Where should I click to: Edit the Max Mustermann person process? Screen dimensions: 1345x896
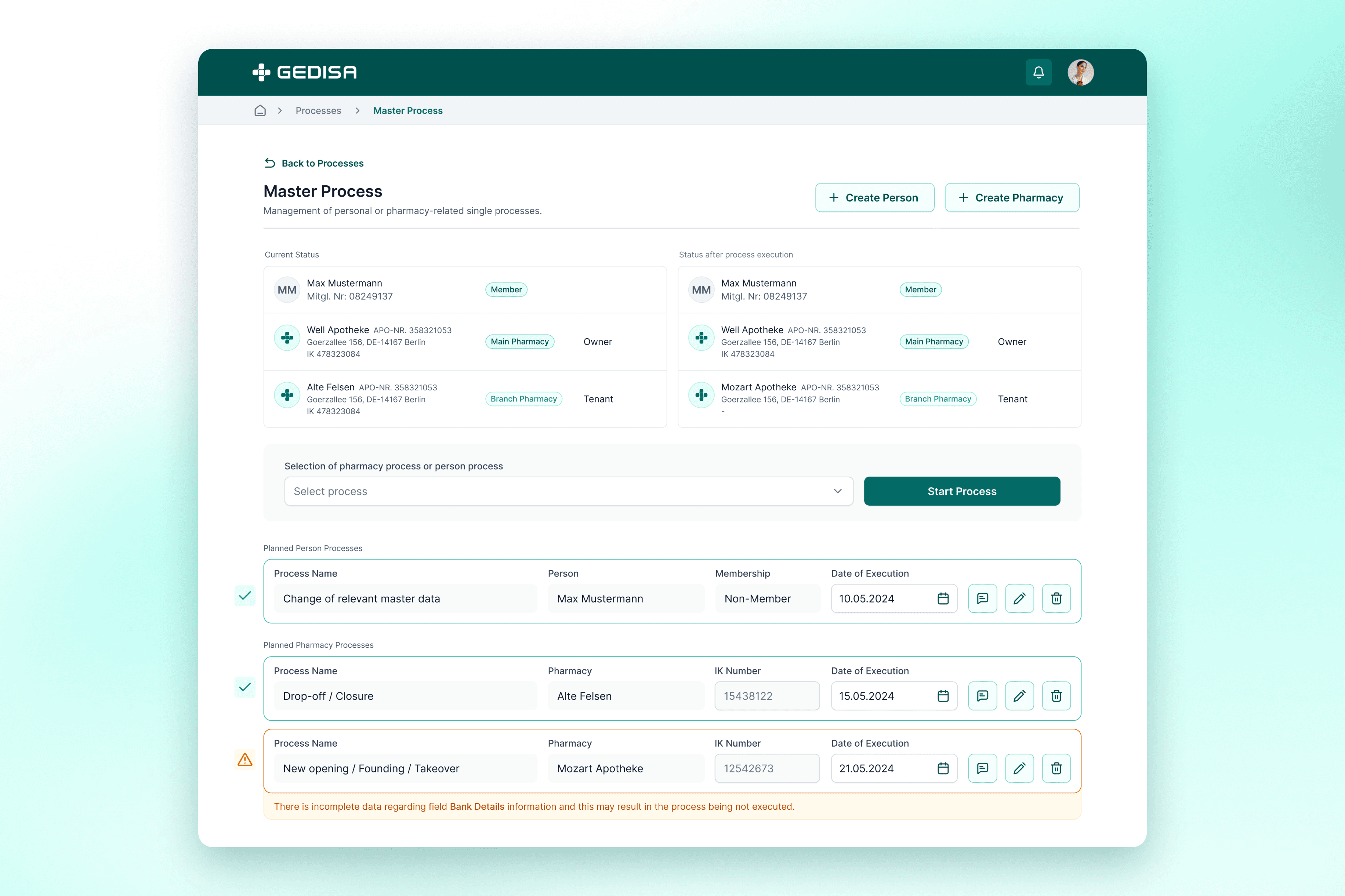[1019, 598]
